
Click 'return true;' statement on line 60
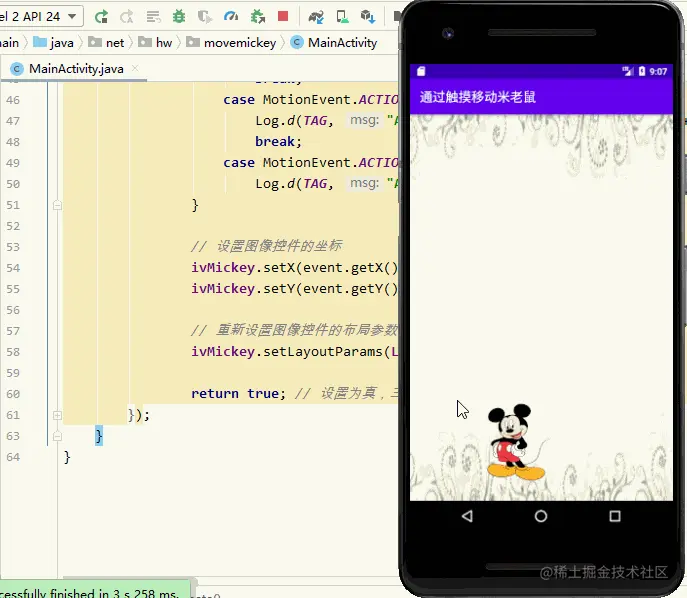click(238, 393)
